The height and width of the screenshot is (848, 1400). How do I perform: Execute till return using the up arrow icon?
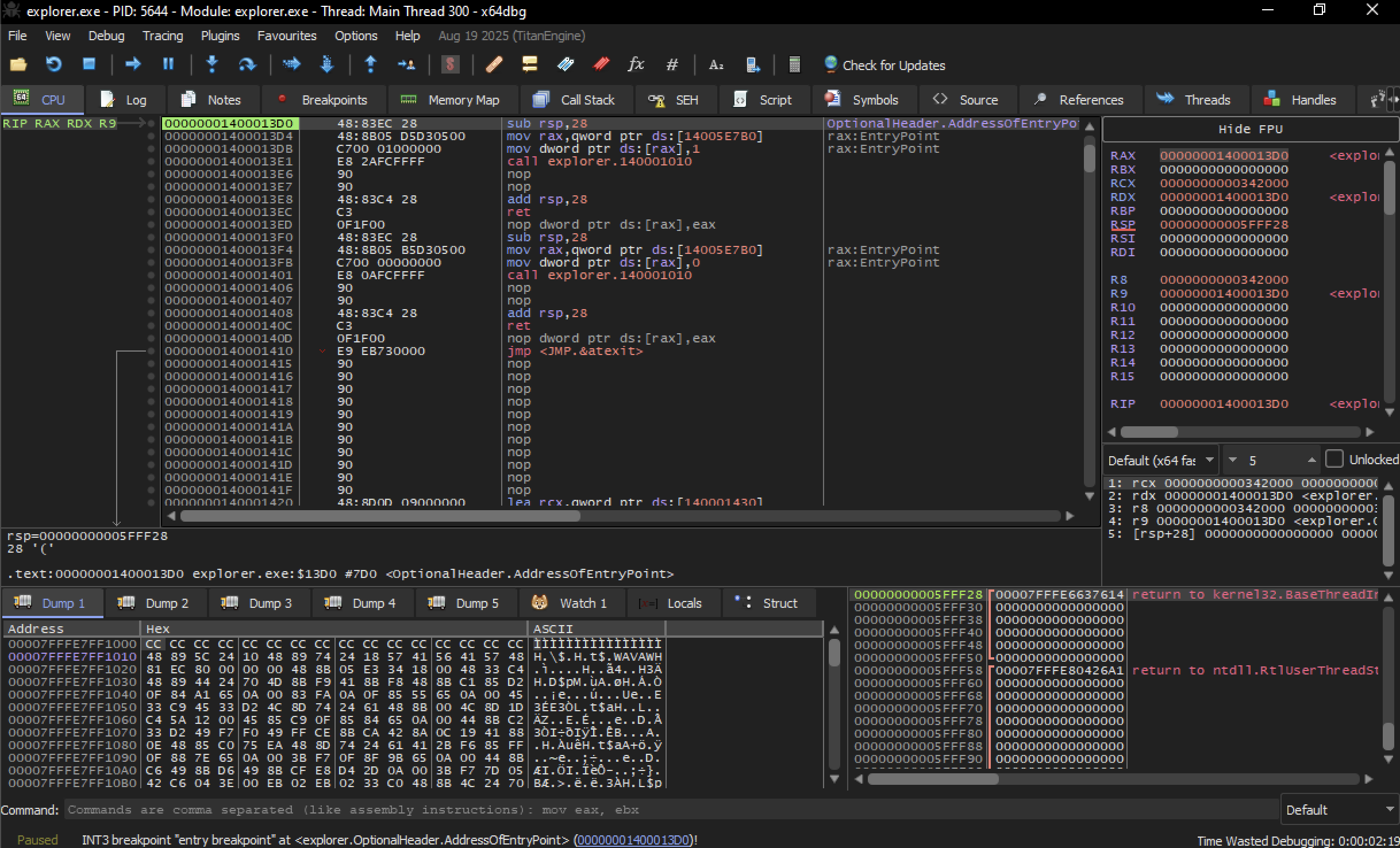tap(371, 64)
